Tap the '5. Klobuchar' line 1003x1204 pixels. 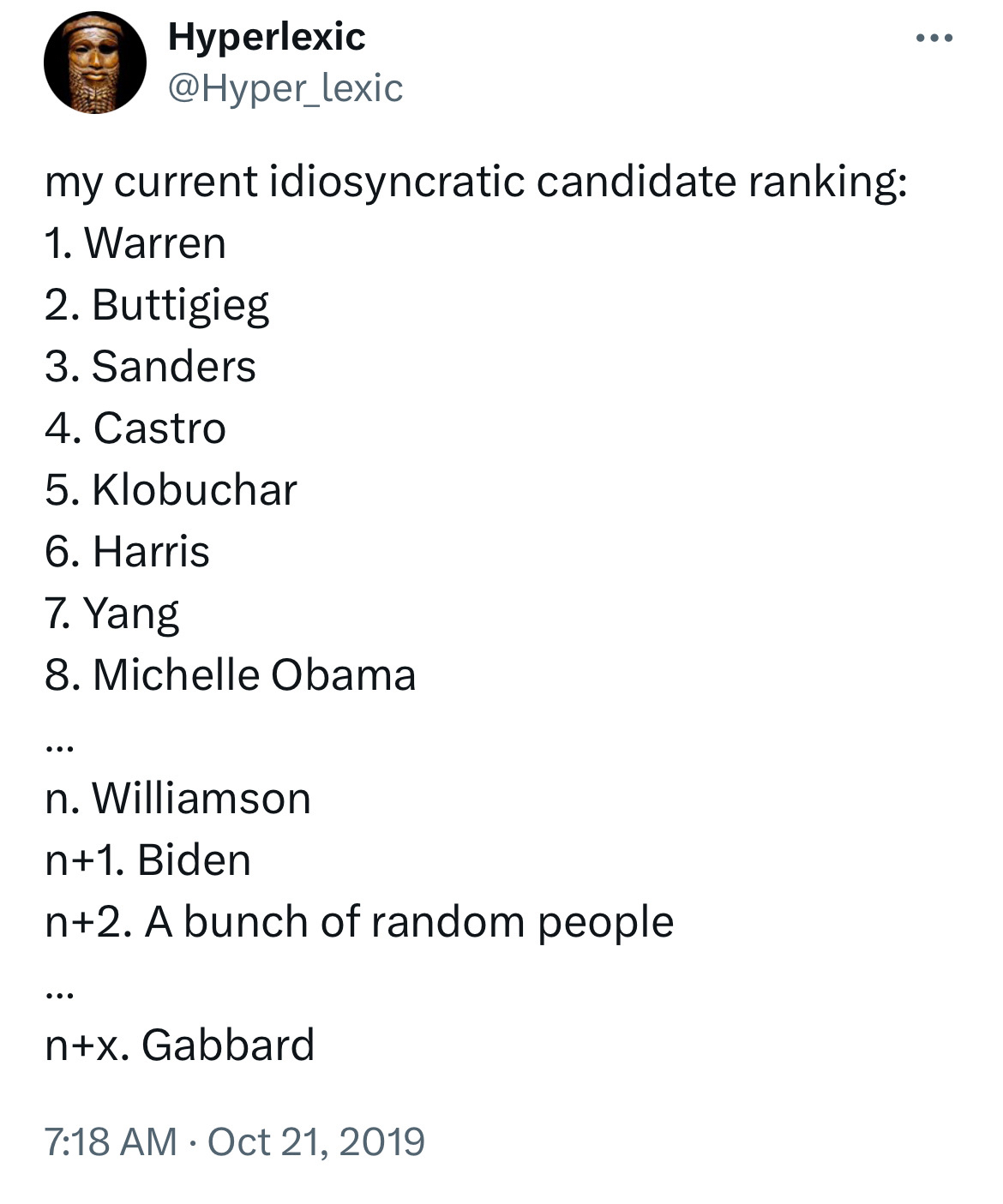click(171, 490)
